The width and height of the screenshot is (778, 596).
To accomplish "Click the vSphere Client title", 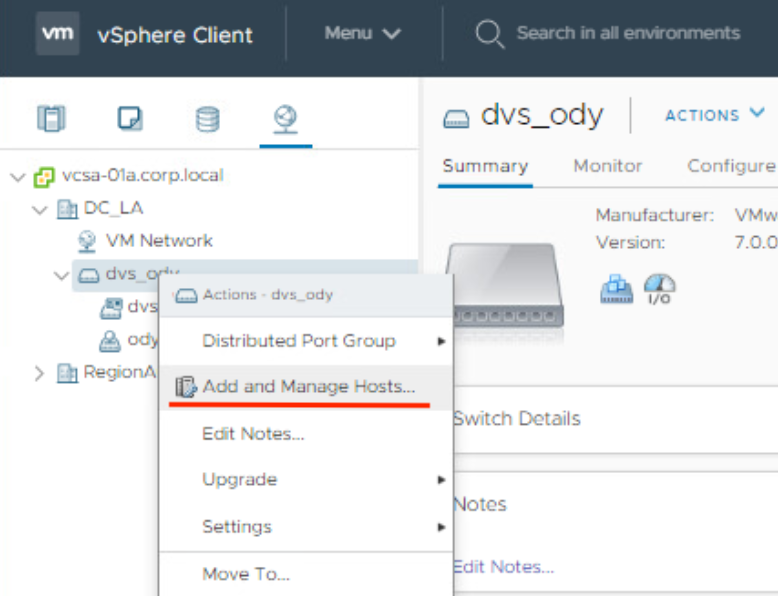I will click(x=175, y=35).
